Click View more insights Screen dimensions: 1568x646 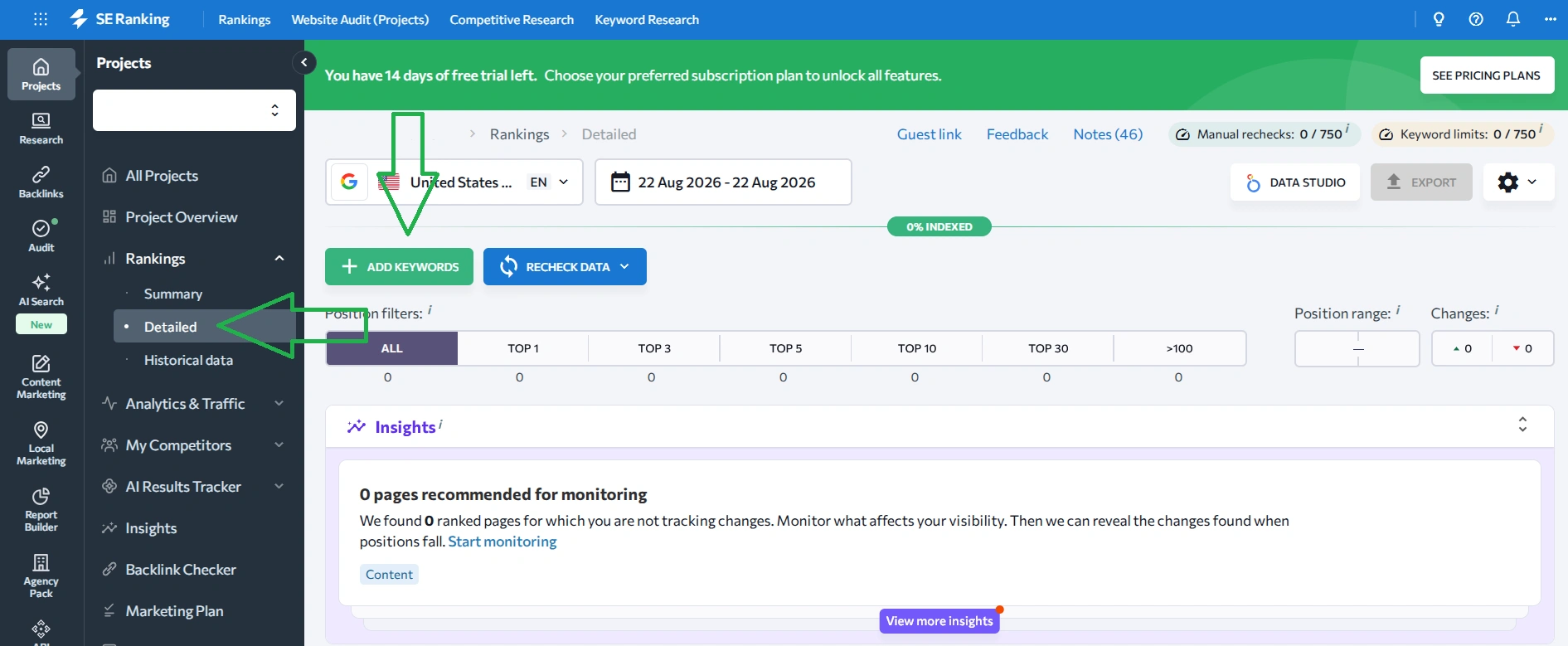(x=939, y=621)
